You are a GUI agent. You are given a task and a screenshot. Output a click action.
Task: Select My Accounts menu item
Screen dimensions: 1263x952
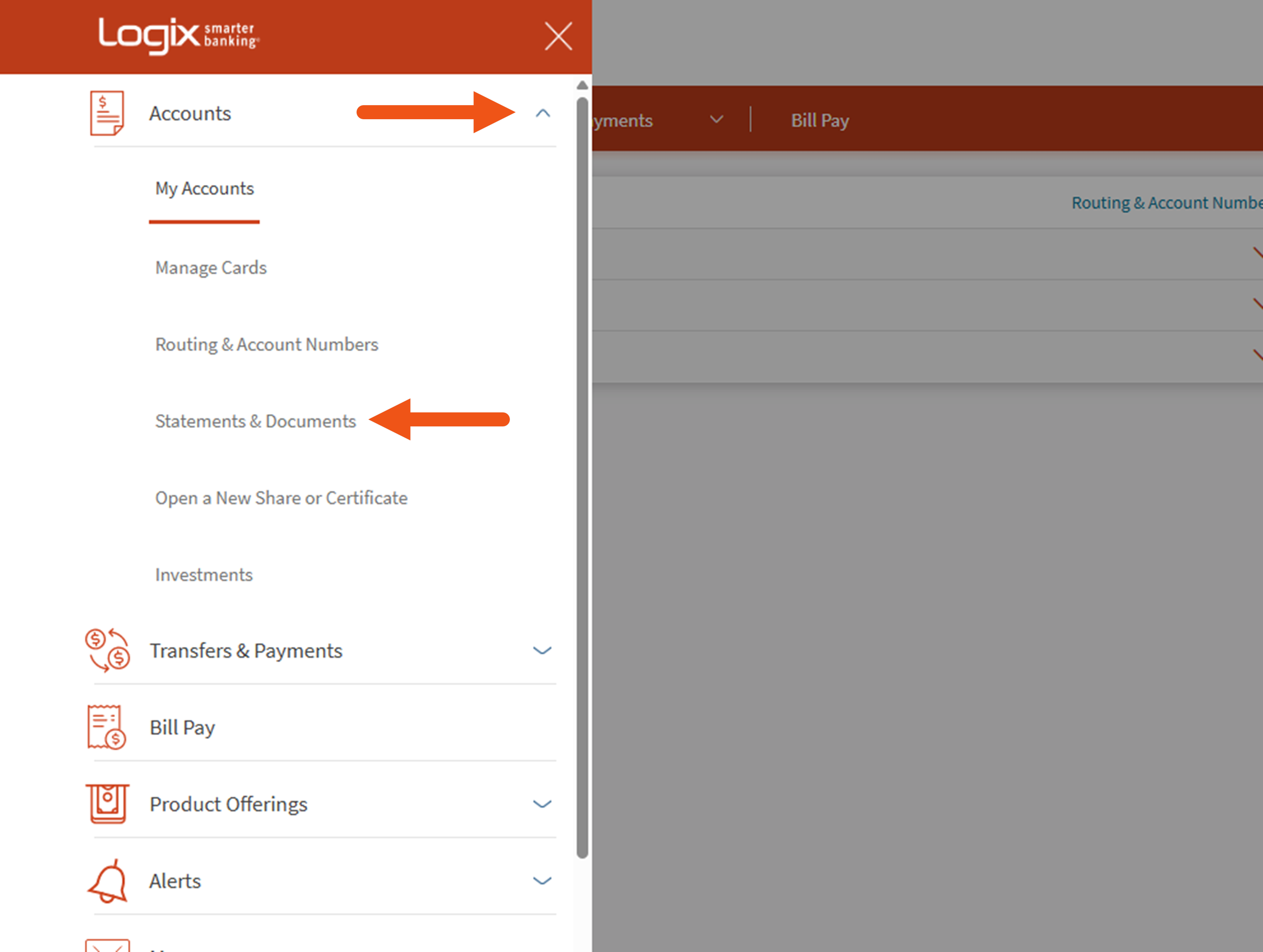click(x=204, y=188)
